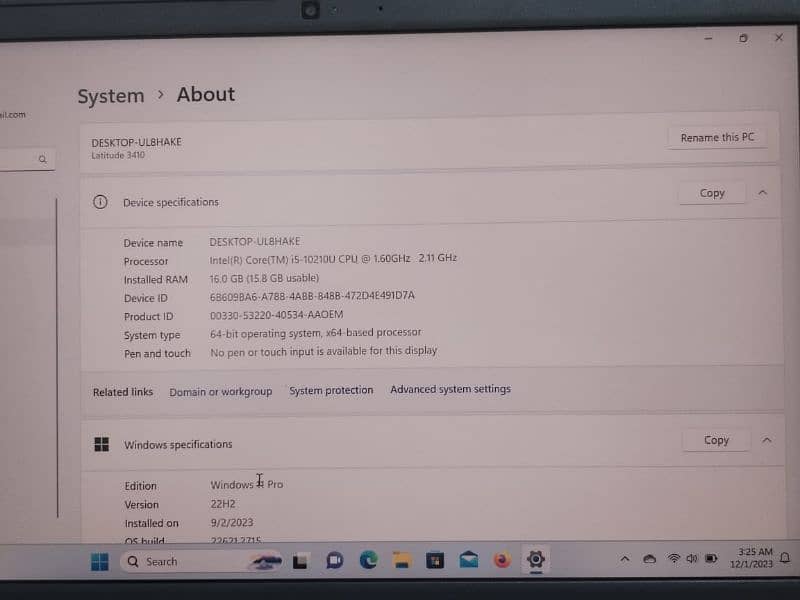The width and height of the screenshot is (800, 600).
Task: Select the DESKTOP-UL8HAKE device name value
Action: point(255,241)
